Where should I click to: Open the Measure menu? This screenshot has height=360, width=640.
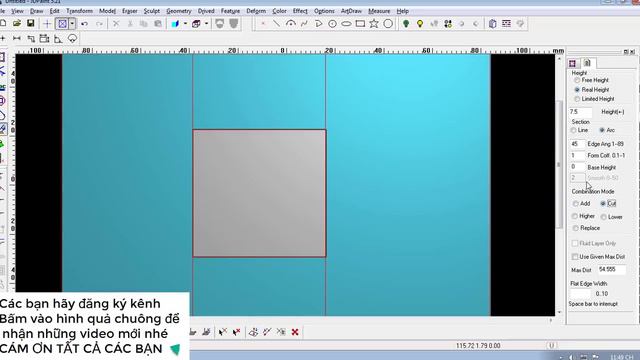[379, 11]
